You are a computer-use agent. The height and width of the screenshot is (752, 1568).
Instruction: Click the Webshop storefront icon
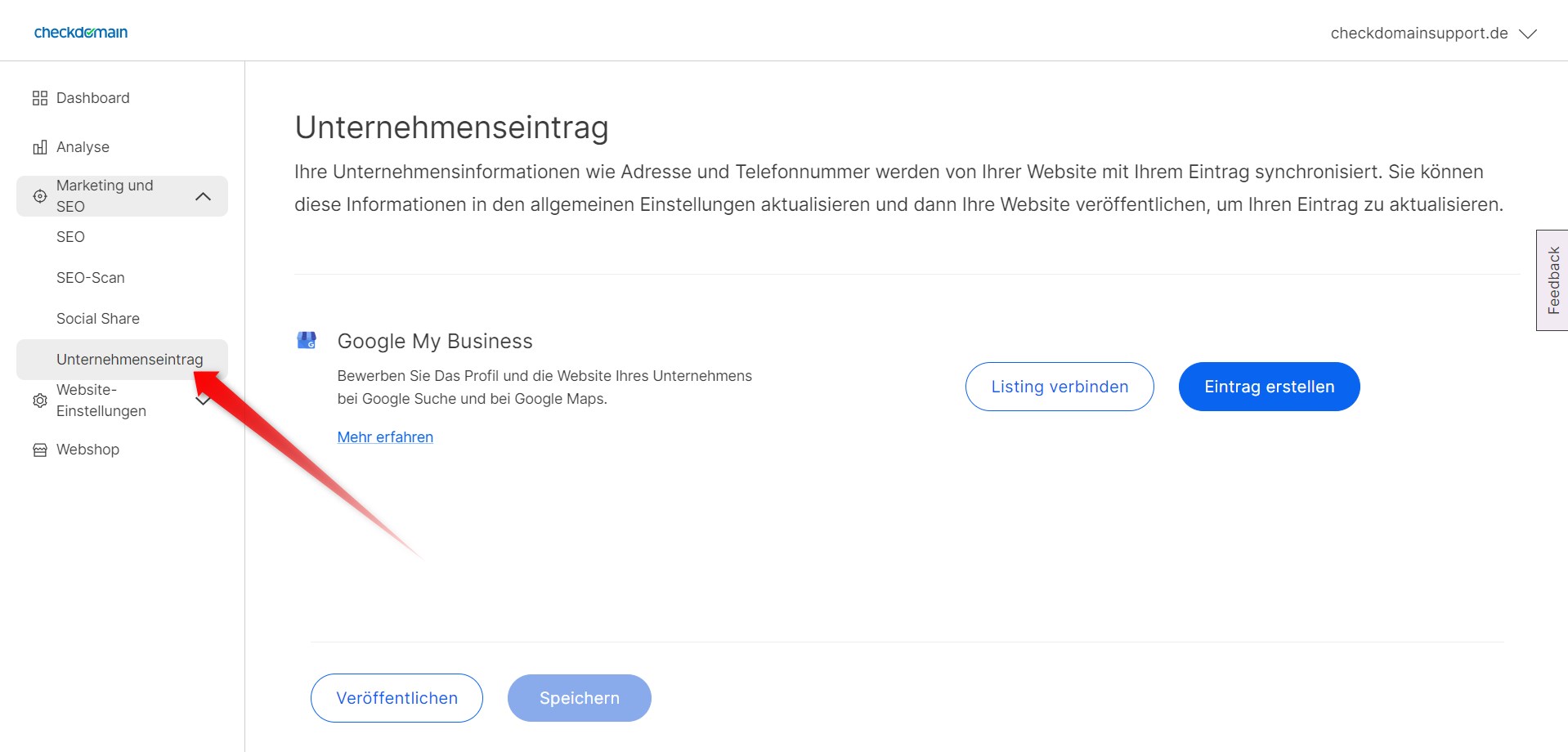(x=38, y=449)
